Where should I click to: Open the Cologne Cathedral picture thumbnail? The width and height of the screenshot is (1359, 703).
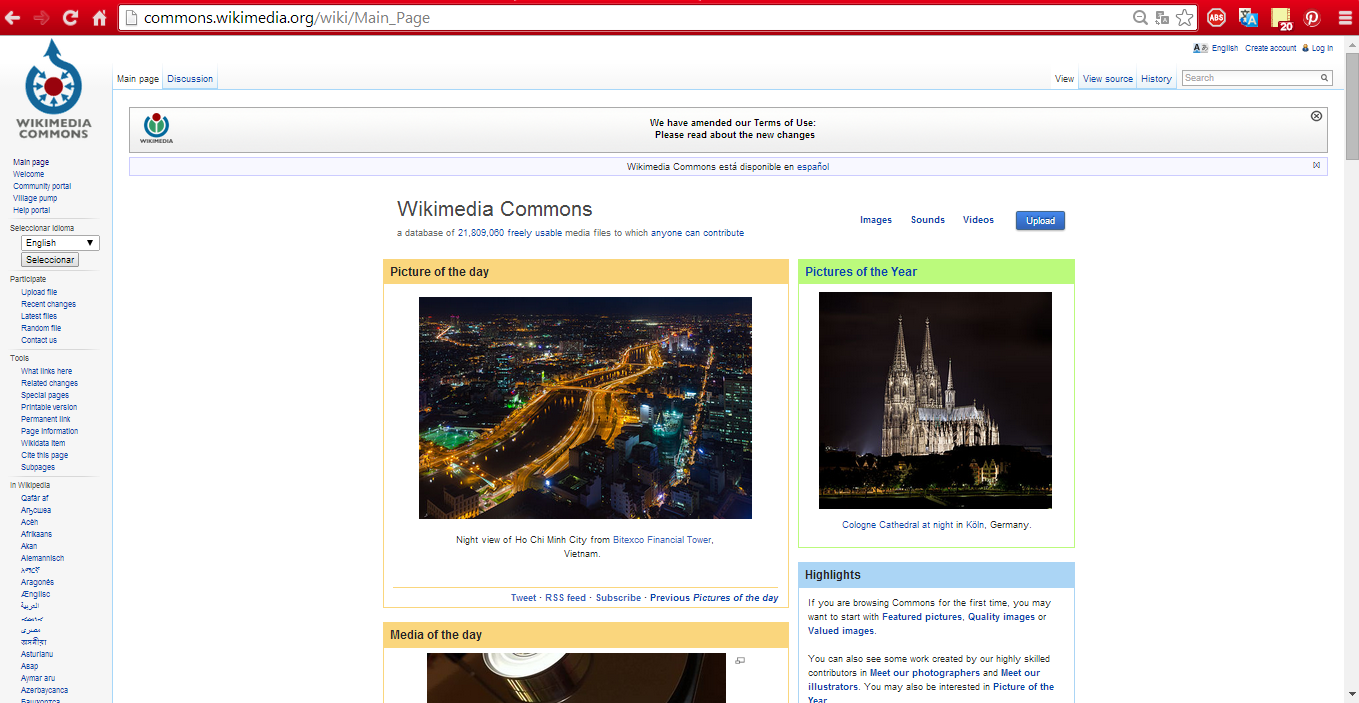tap(935, 400)
